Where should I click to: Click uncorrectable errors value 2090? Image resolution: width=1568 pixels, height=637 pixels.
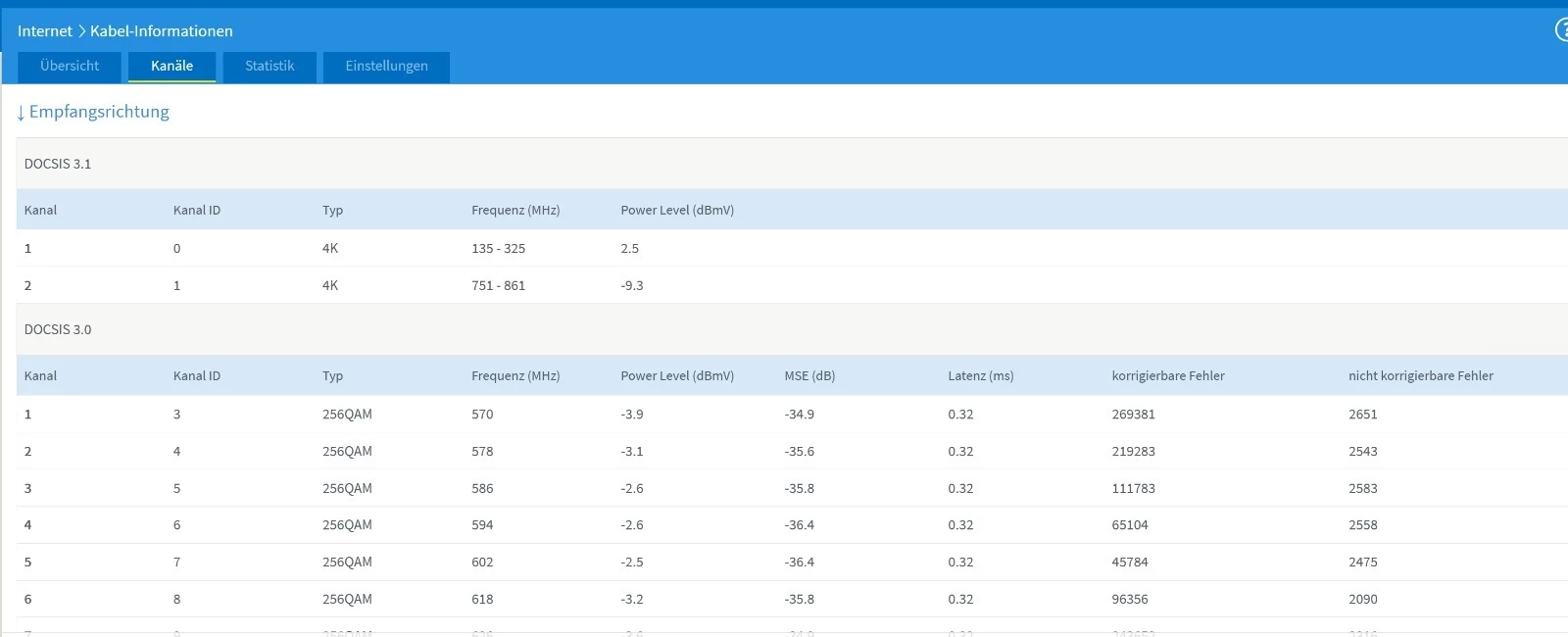(1362, 600)
